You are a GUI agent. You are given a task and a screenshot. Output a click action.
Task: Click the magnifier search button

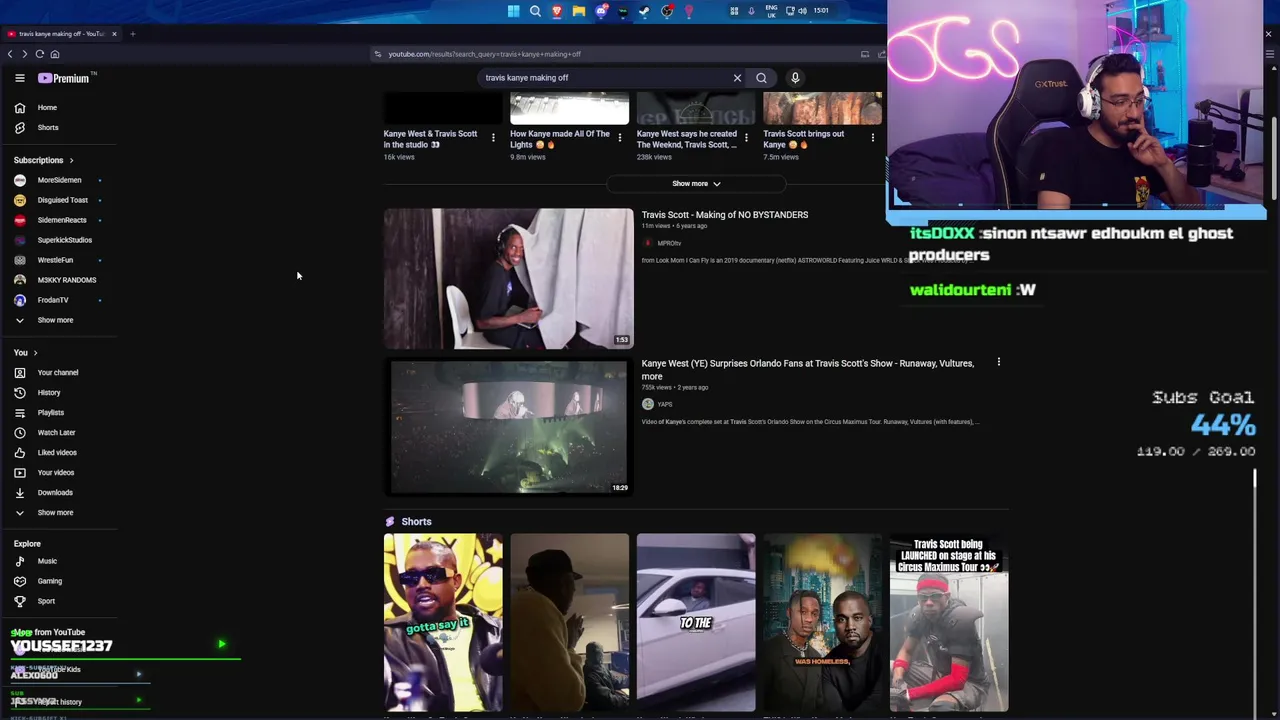[761, 78]
